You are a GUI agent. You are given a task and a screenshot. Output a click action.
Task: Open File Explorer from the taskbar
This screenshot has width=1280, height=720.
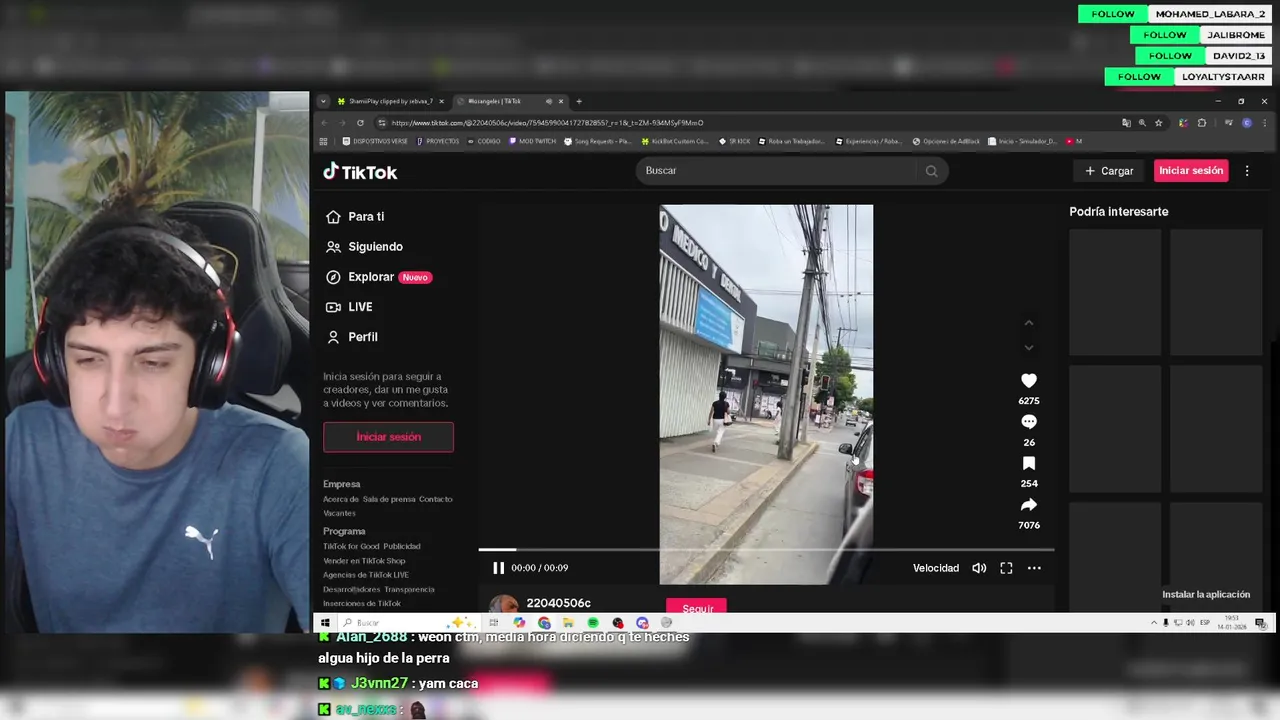coord(568,623)
